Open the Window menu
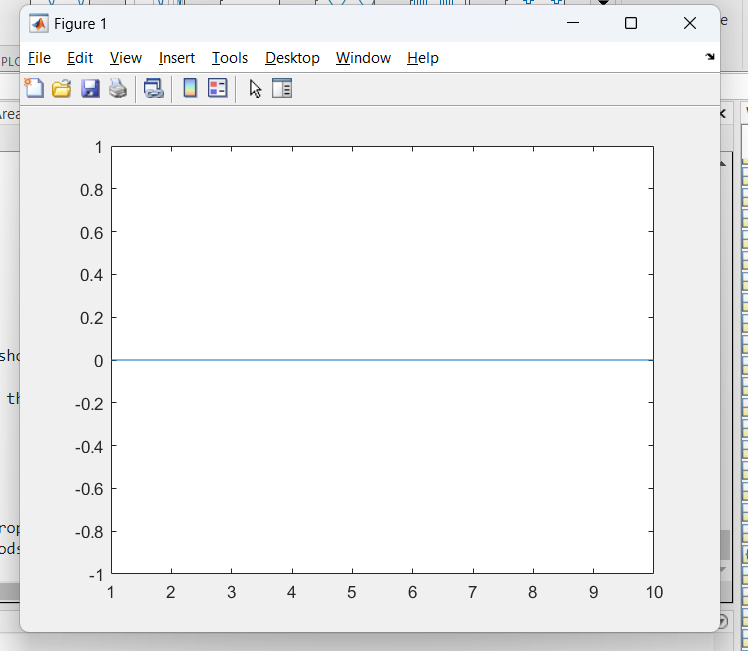This screenshot has height=651, width=748. (x=364, y=58)
